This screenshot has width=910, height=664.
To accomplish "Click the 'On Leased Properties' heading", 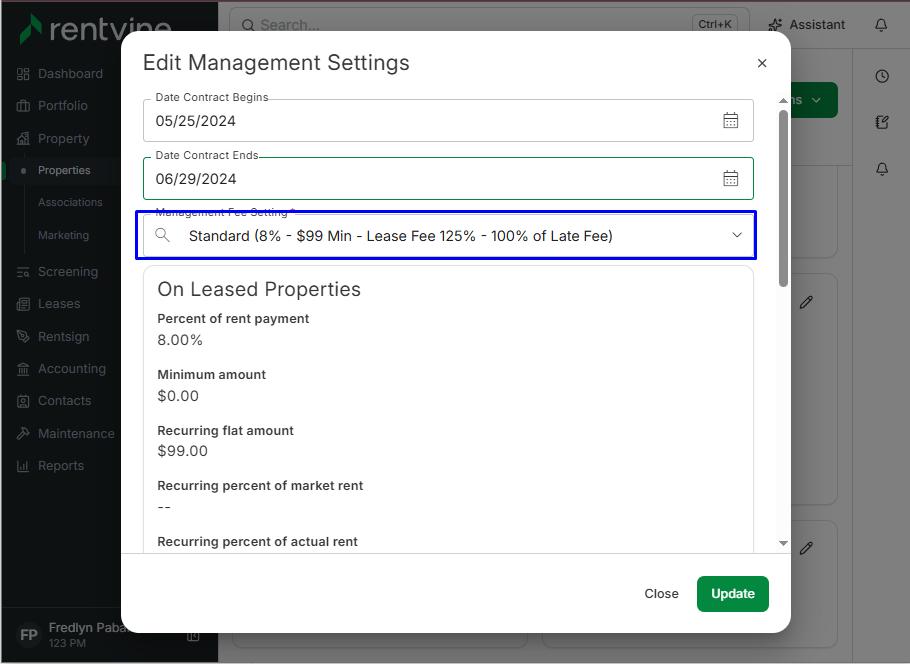I will [259, 289].
